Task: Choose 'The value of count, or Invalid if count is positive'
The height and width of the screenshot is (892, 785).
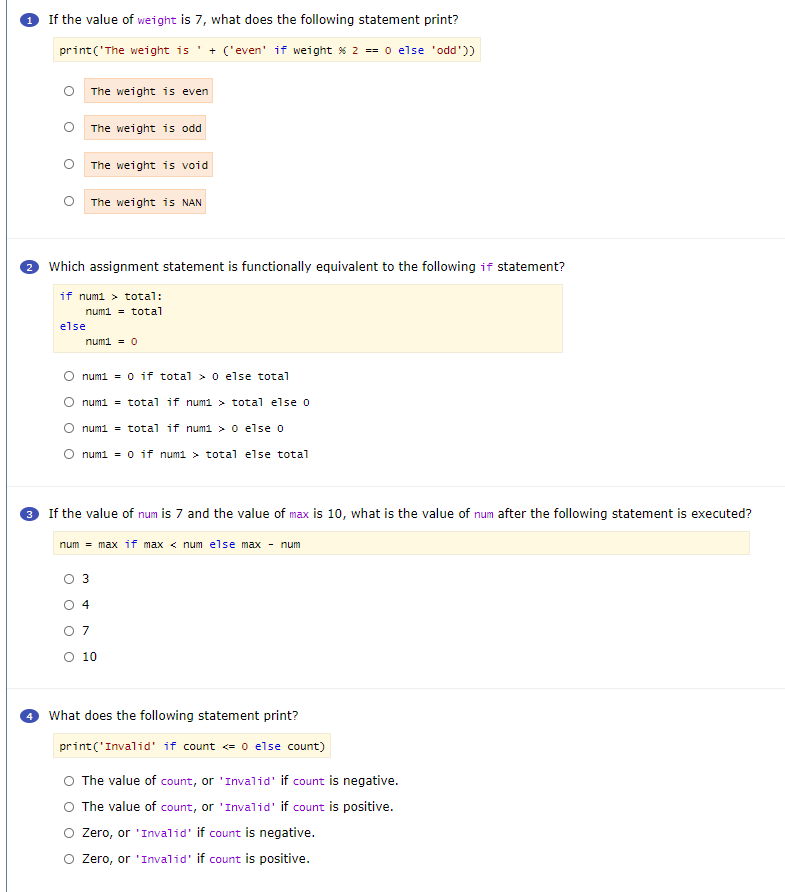Action: [x=68, y=807]
